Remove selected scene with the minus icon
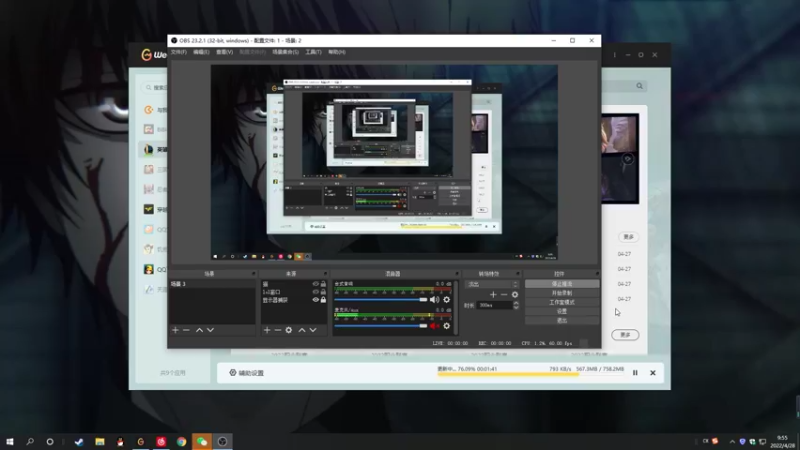The width and height of the screenshot is (800, 450). [186, 330]
